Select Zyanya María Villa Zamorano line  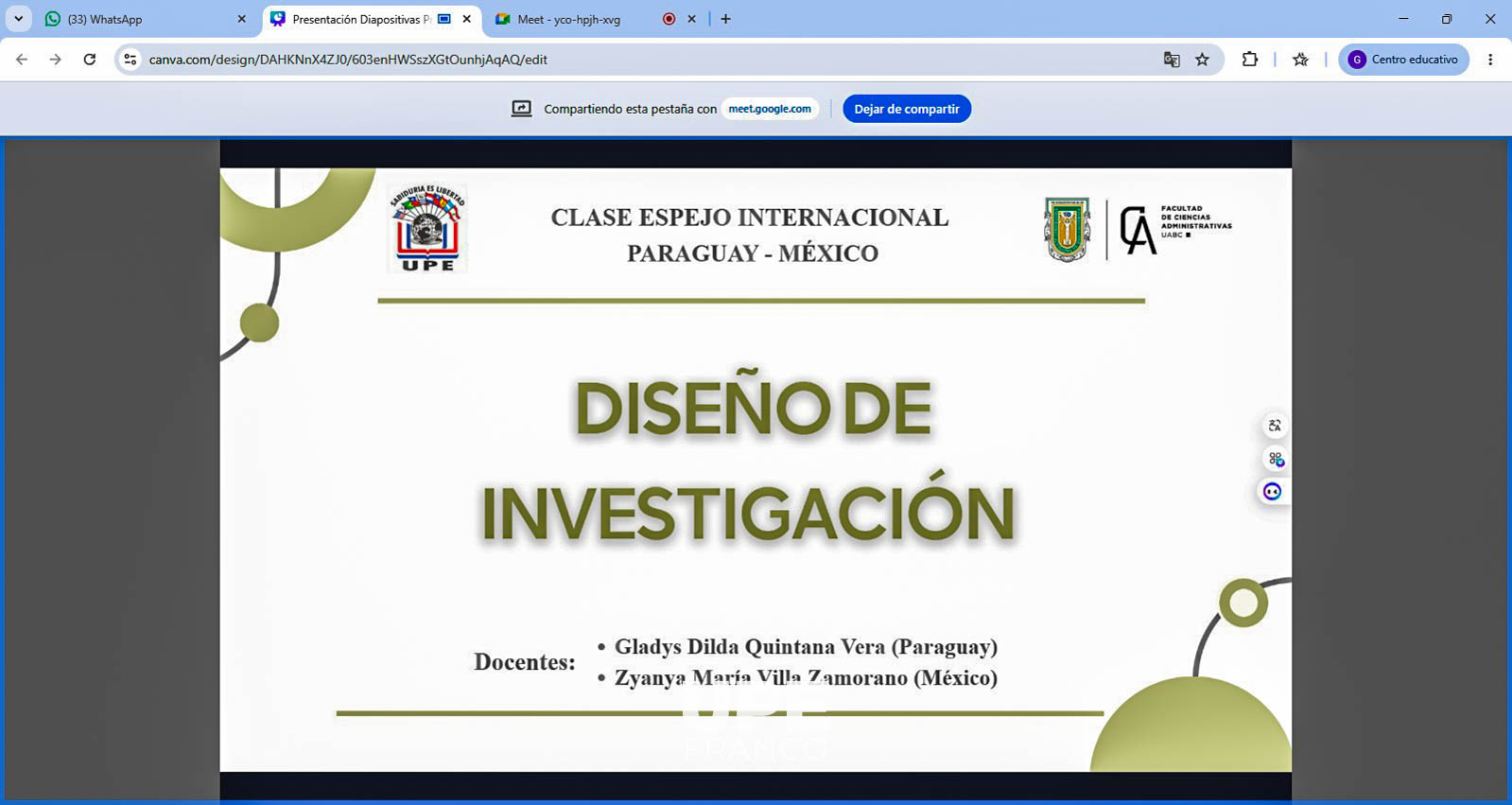pyautogui.click(x=806, y=678)
